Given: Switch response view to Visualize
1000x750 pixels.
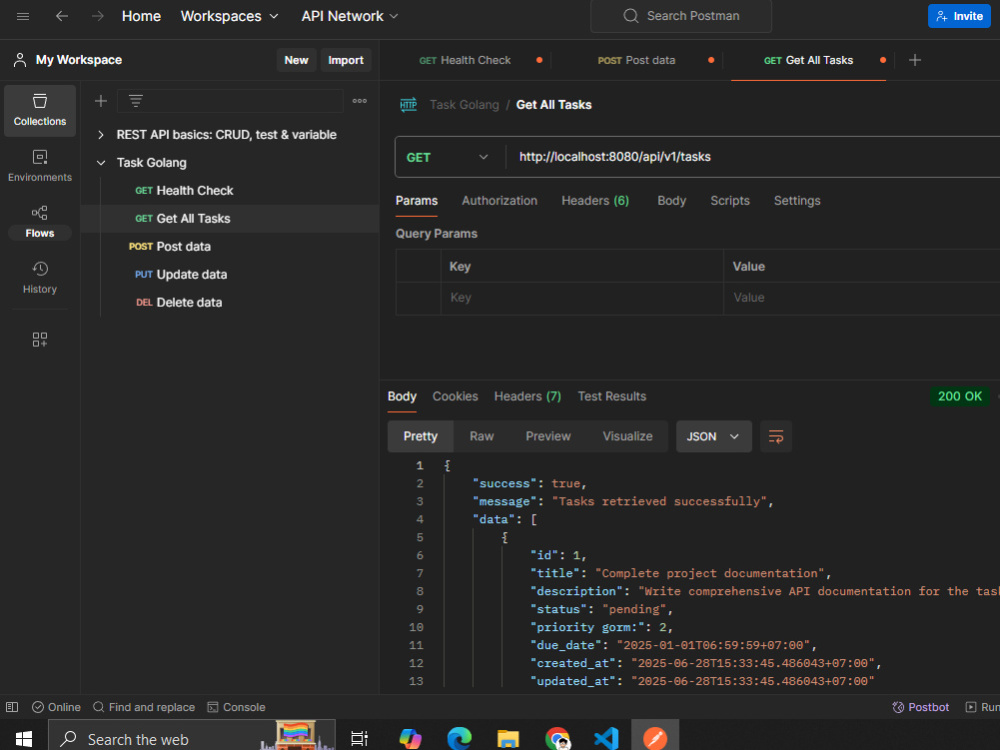Looking at the screenshot, I should 628,436.
